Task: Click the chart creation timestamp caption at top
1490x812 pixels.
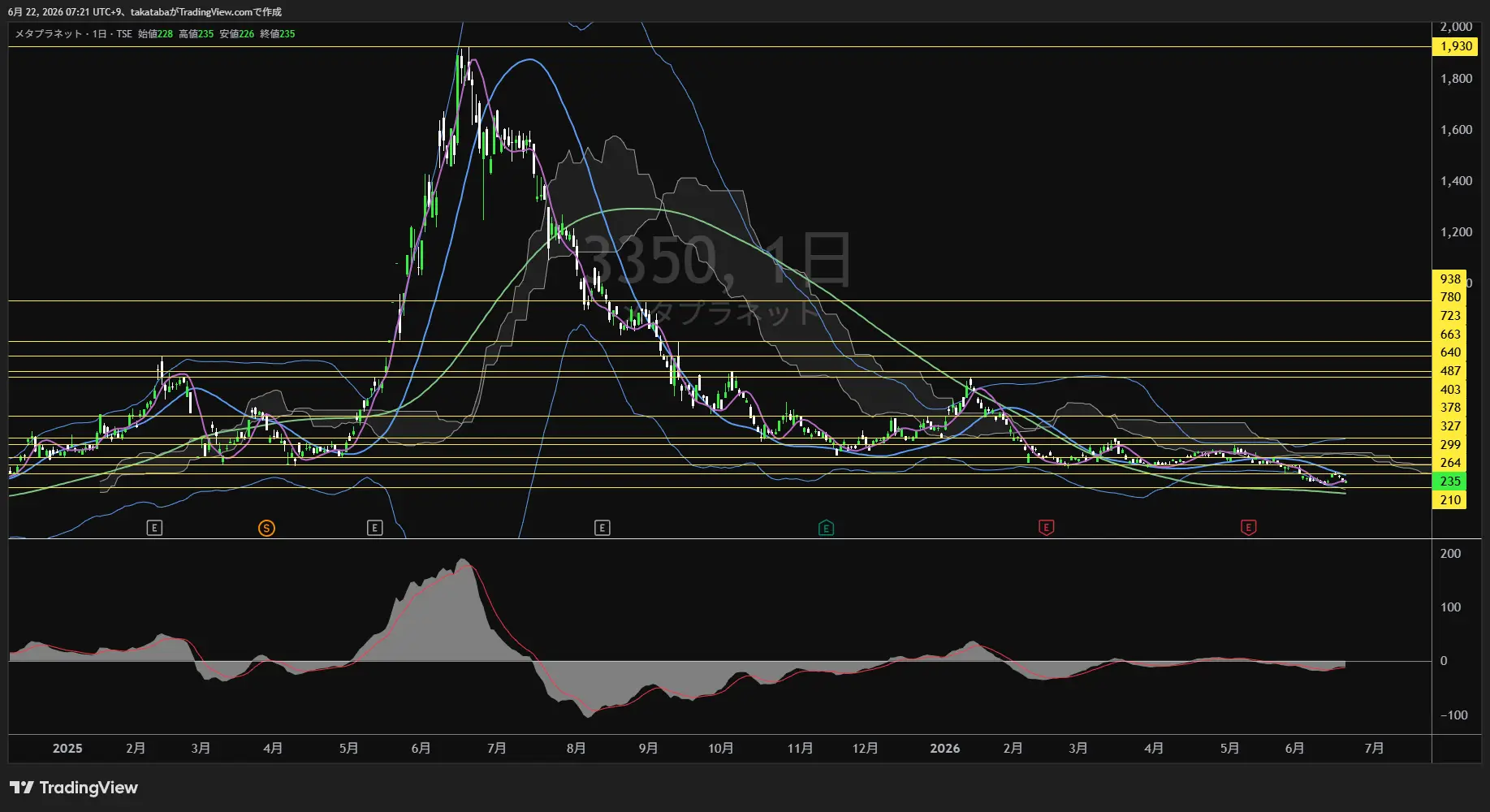Action: click(145, 12)
